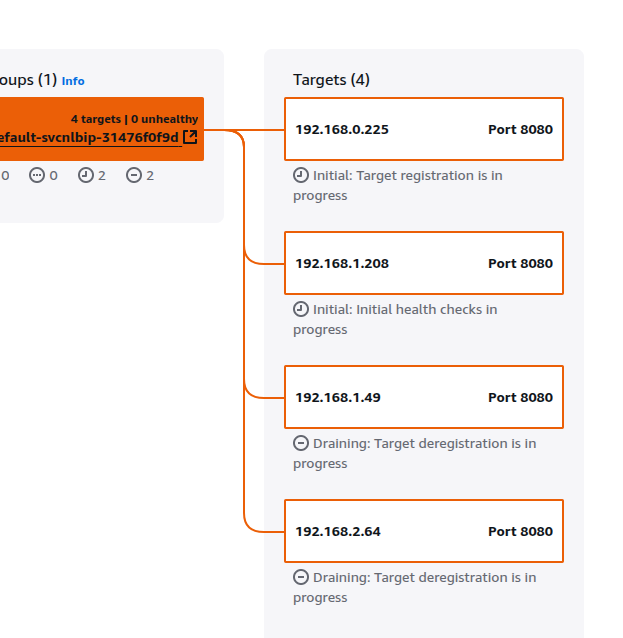Click the minus-circle draining count icon
This screenshot has width=623, height=638.
[134, 175]
